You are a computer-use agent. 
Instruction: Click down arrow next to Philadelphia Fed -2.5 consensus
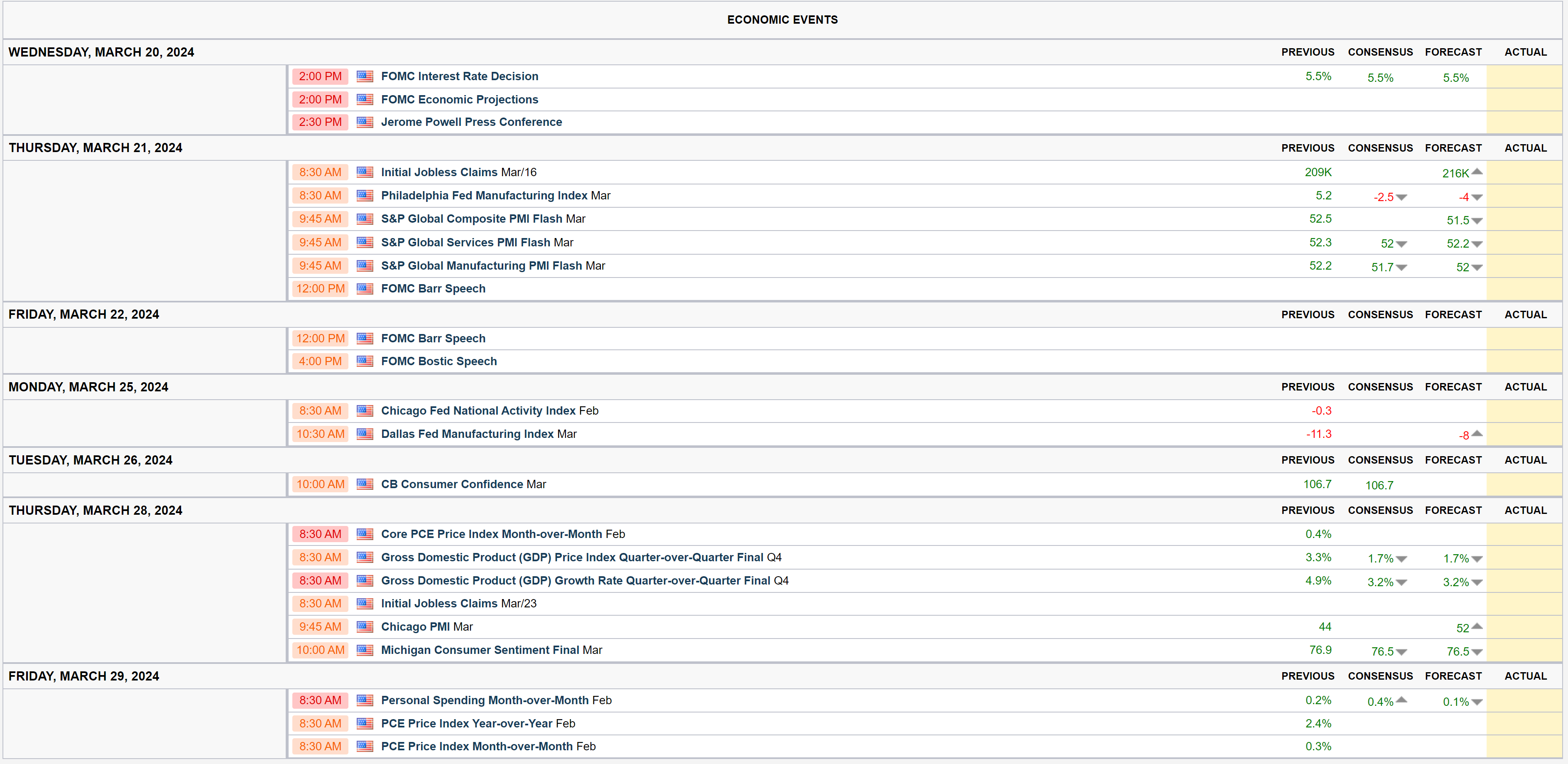1401,197
